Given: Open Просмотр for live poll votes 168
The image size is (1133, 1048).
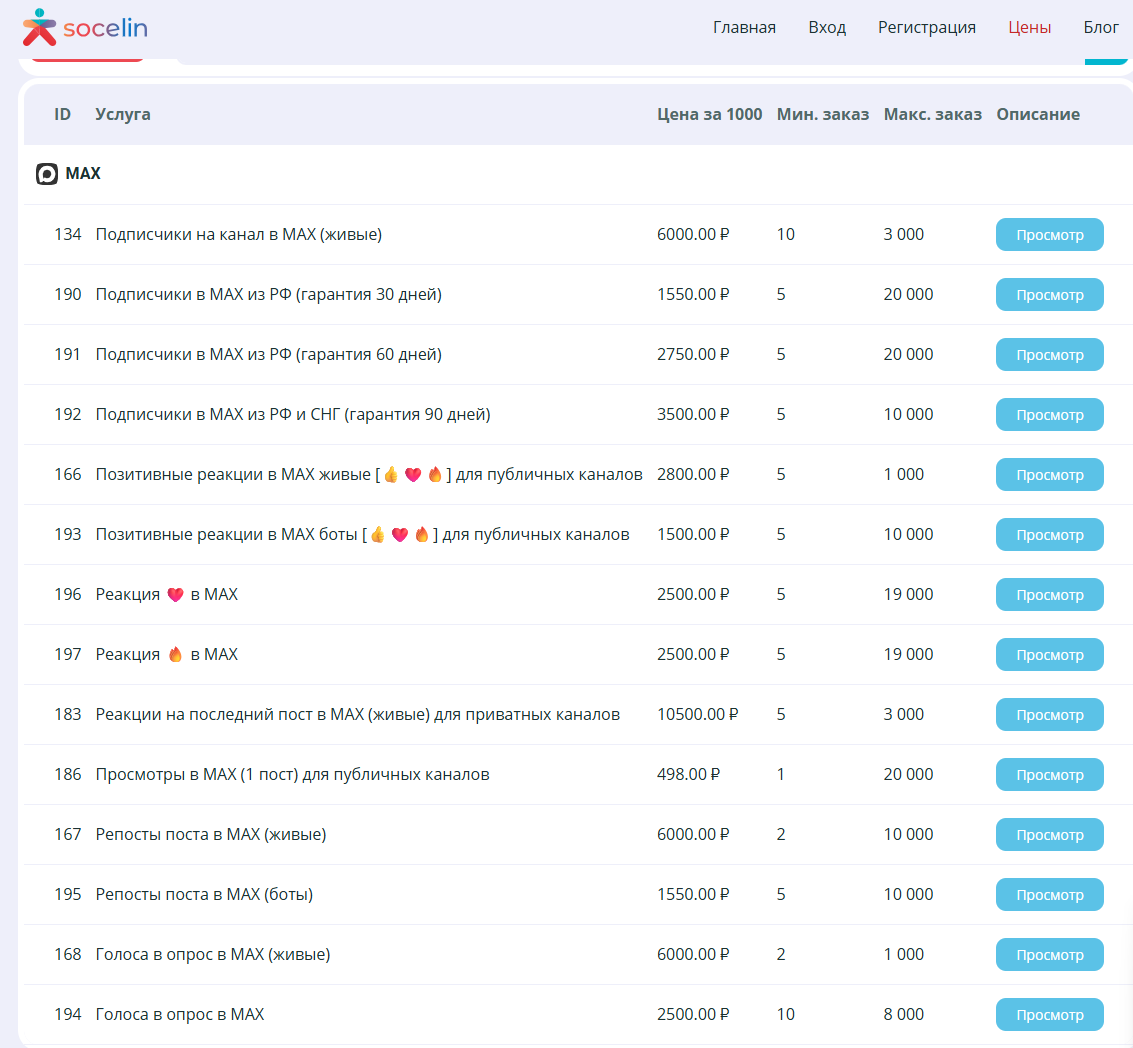Looking at the screenshot, I should point(1049,955).
